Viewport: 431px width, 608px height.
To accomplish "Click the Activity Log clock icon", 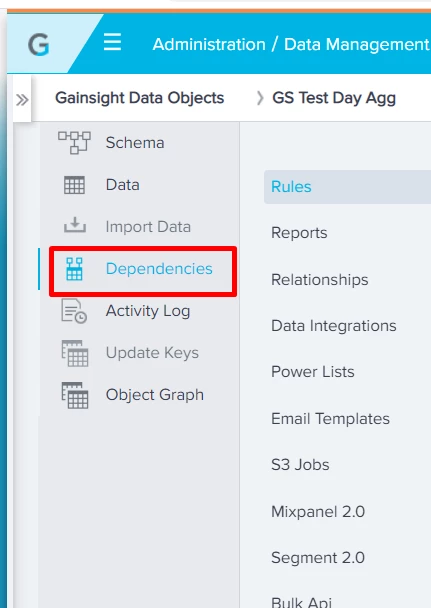I will pos(74,311).
